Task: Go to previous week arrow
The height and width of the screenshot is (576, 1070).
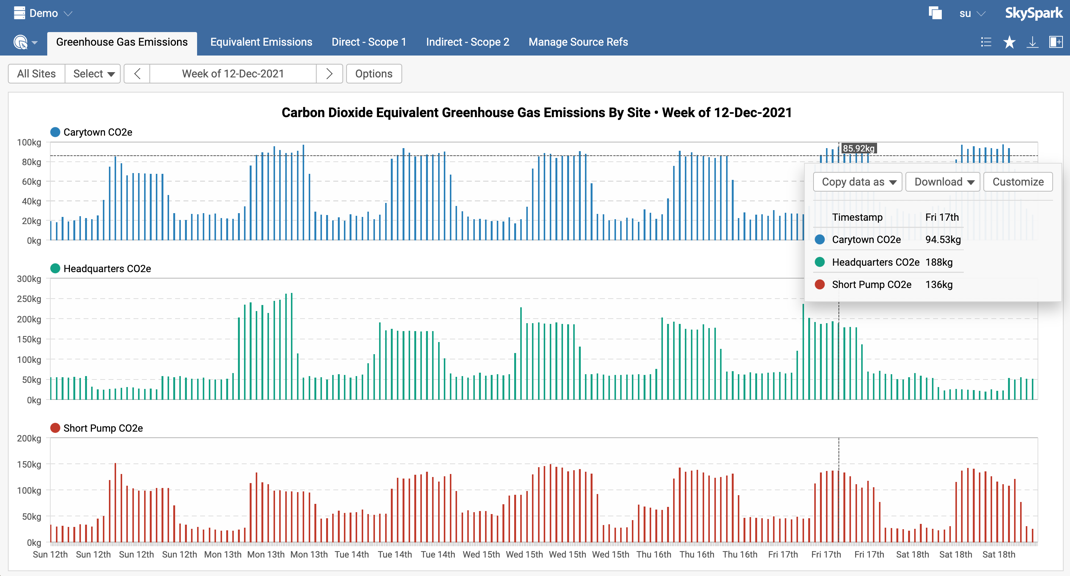Action: [x=137, y=74]
